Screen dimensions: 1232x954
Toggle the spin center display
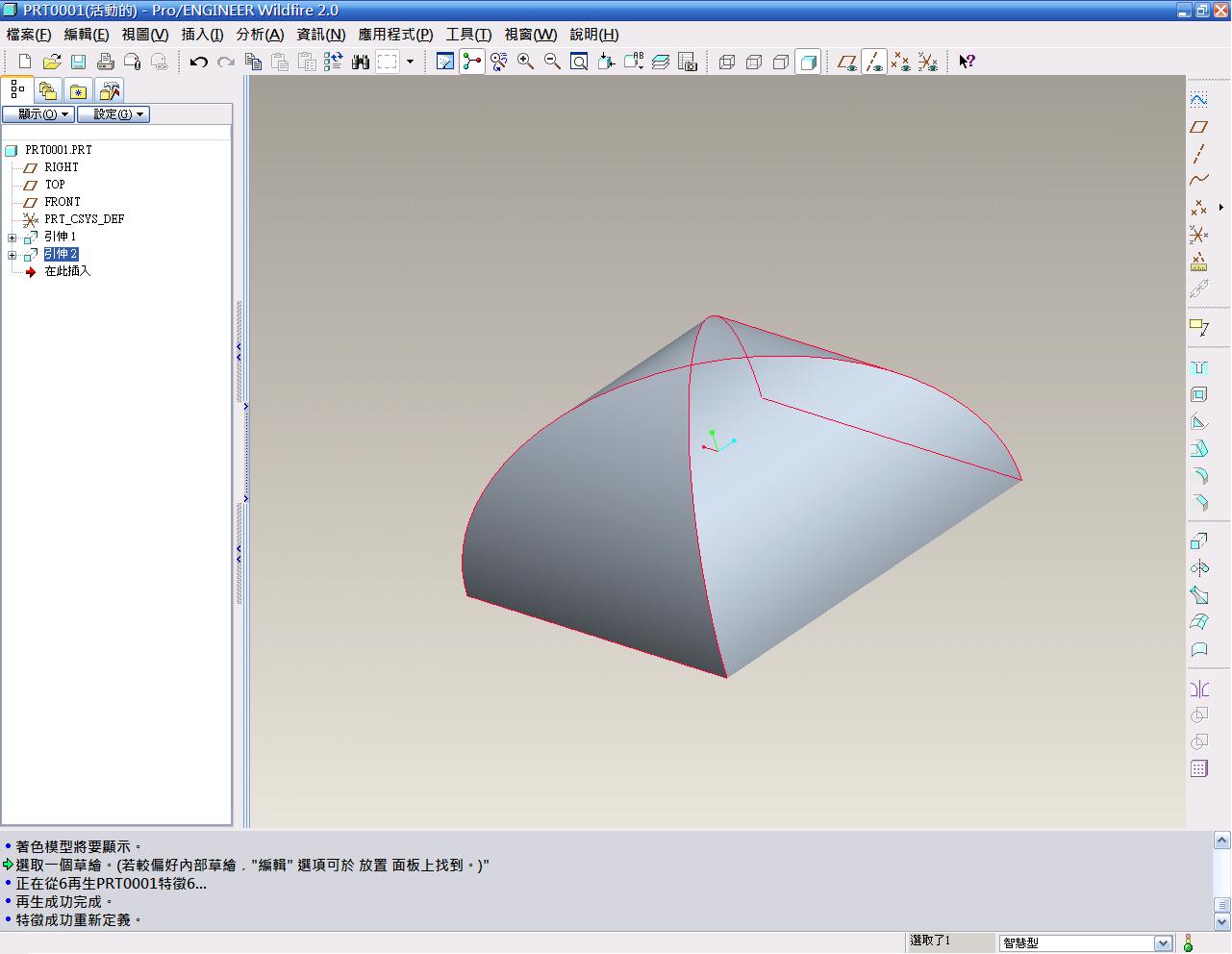[472, 62]
